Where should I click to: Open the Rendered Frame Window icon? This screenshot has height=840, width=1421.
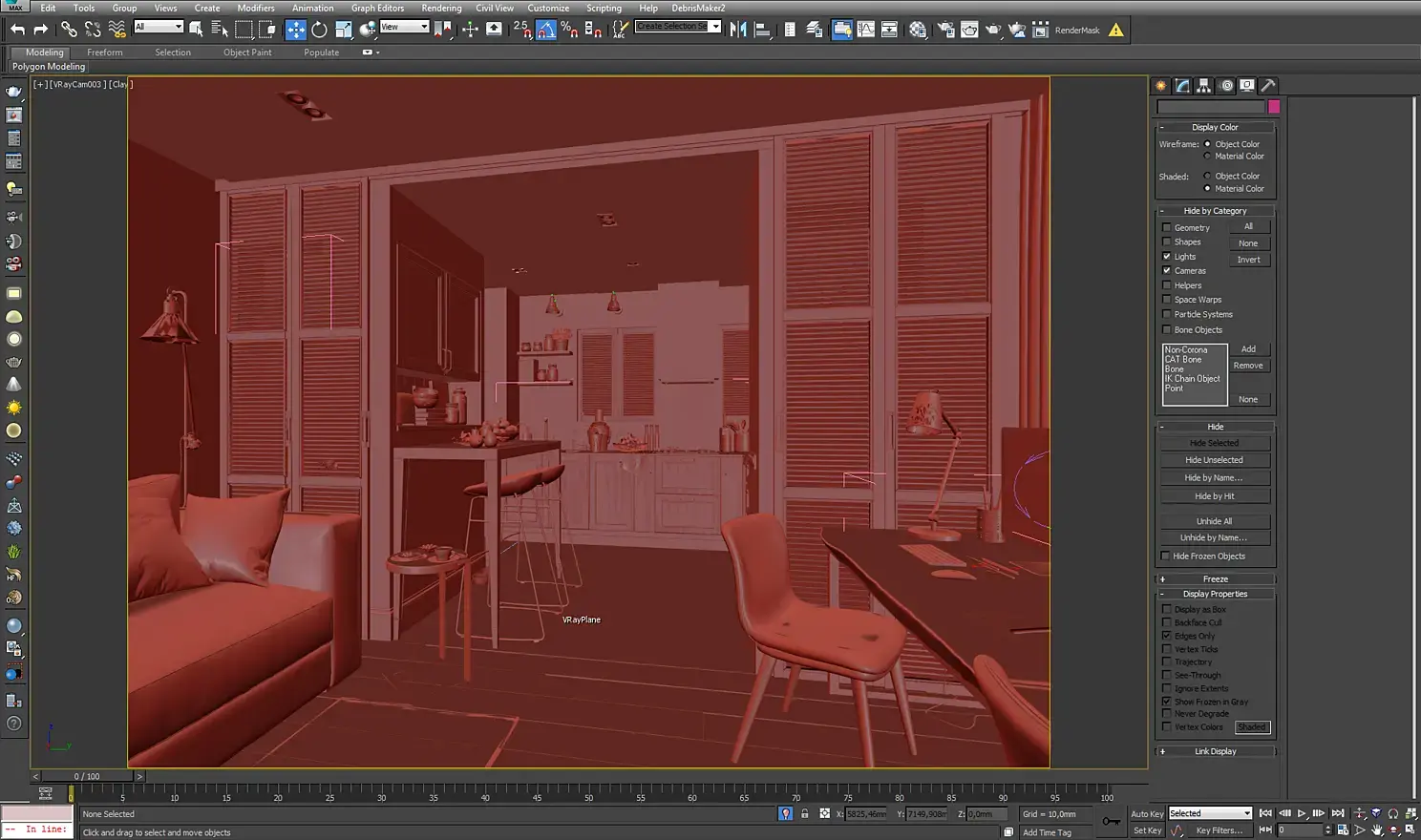[969, 30]
